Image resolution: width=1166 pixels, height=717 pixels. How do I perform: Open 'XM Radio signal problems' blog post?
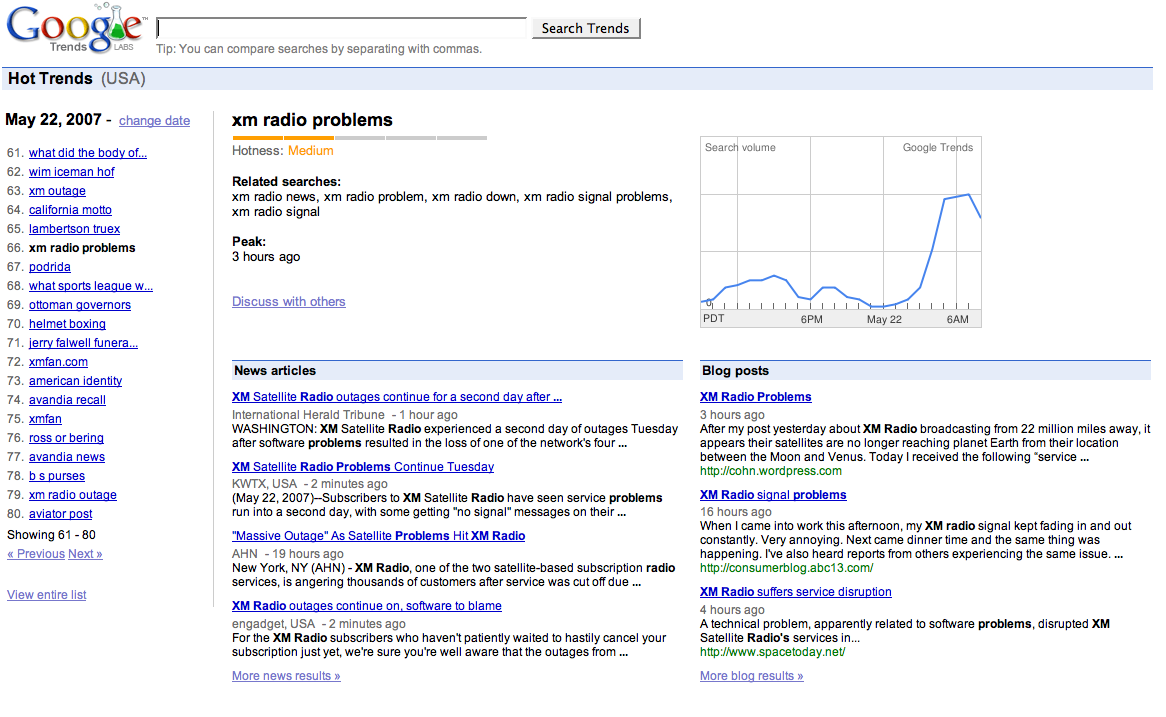773,495
